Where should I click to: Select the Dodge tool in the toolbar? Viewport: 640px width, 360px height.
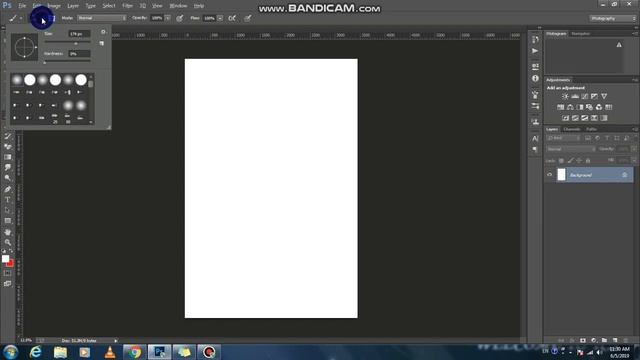[x=7, y=178]
